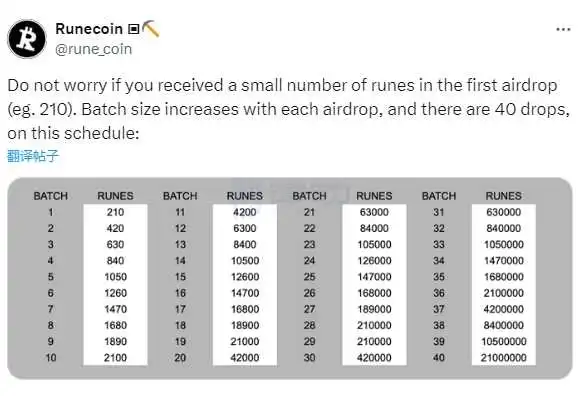Click the 210 runes cell for batch 1
The image size is (583, 396).
115,212
